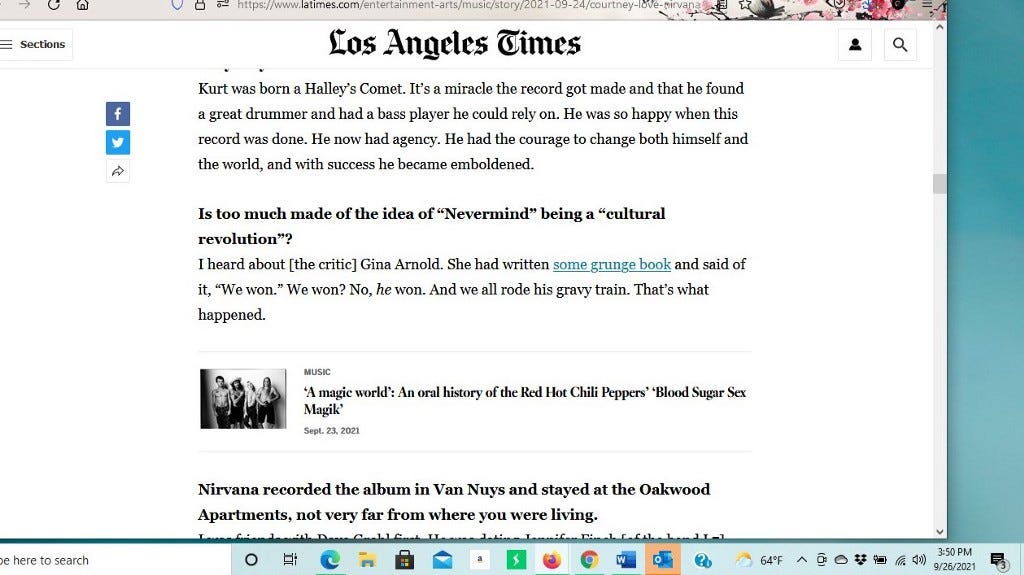Image resolution: width=1024 pixels, height=575 pixels.
Task: Follow the 'some grunge book' link
Action: tap(612, 265)
